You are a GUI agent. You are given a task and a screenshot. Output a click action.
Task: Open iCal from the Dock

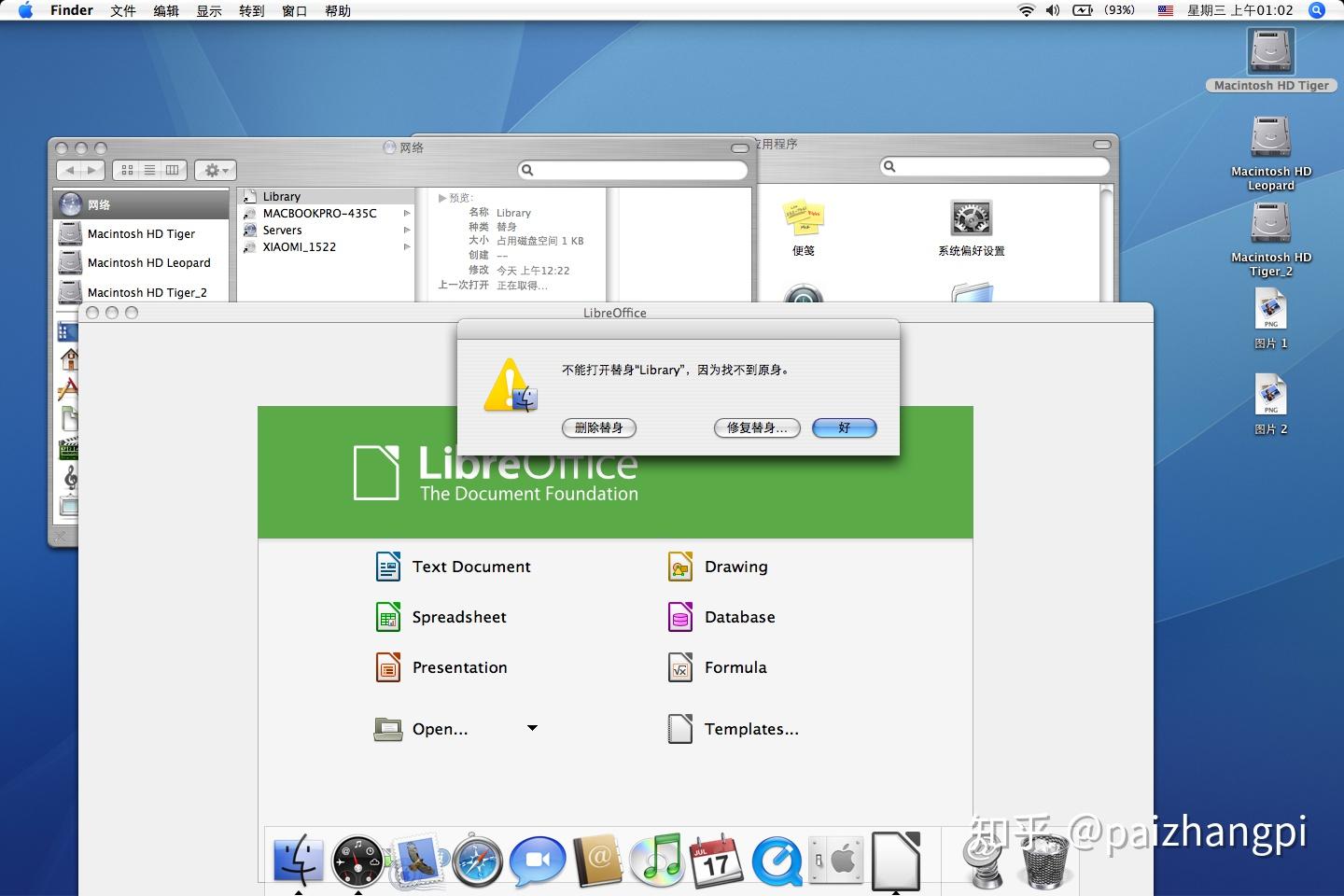[716, 861]
